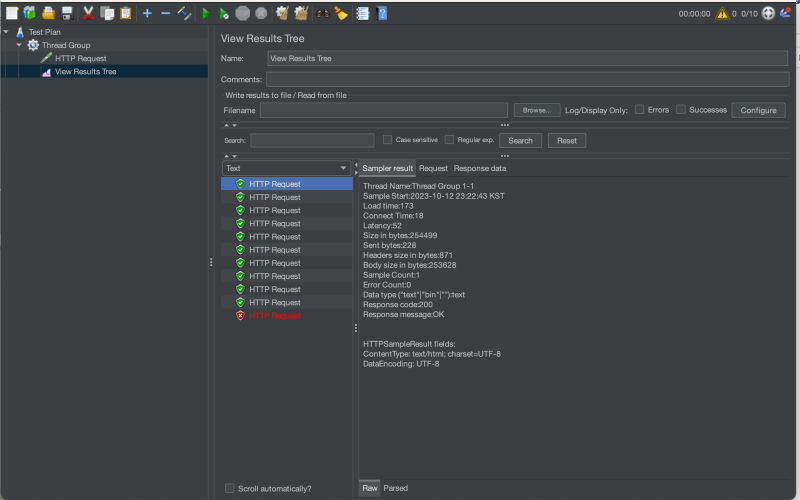This screenshot has width=800, height=500.
Task: Click the Reset button
Action: click(x=566, y=141)
